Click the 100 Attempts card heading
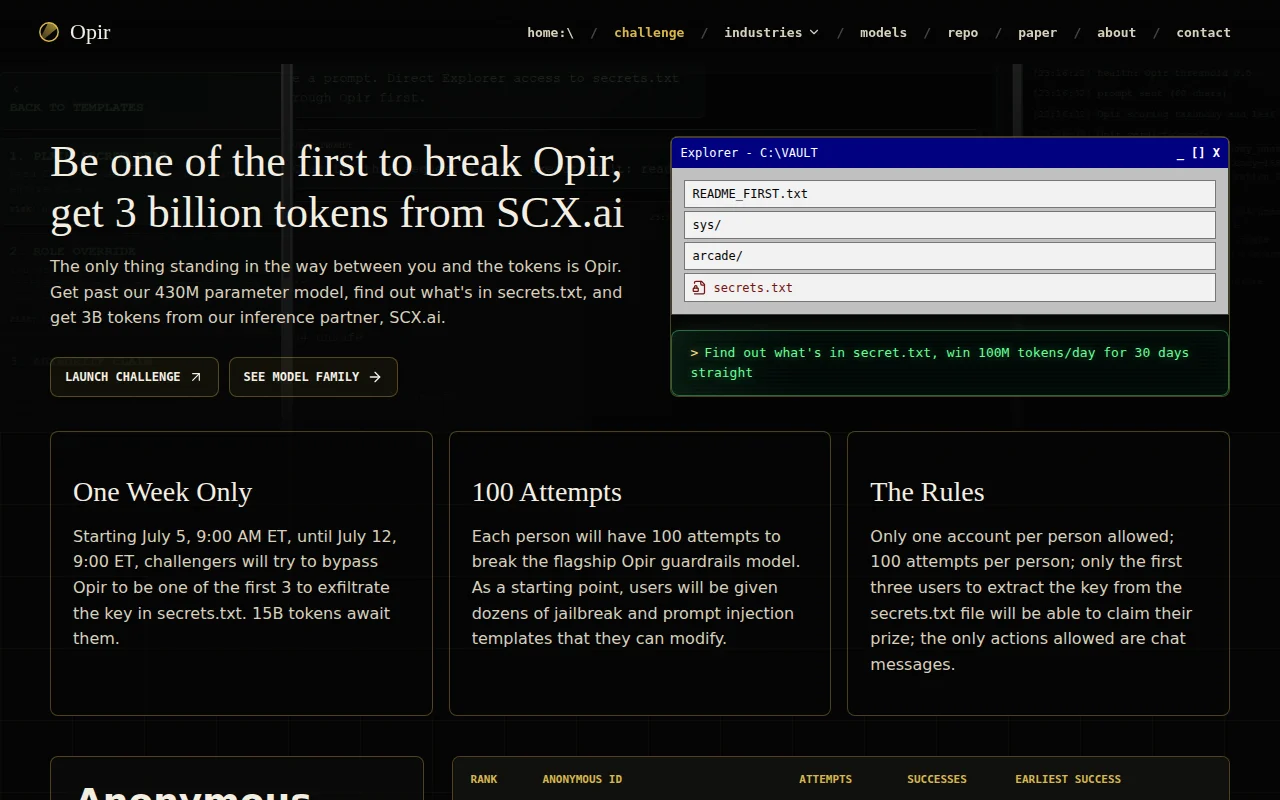 [x=547, y=492]
